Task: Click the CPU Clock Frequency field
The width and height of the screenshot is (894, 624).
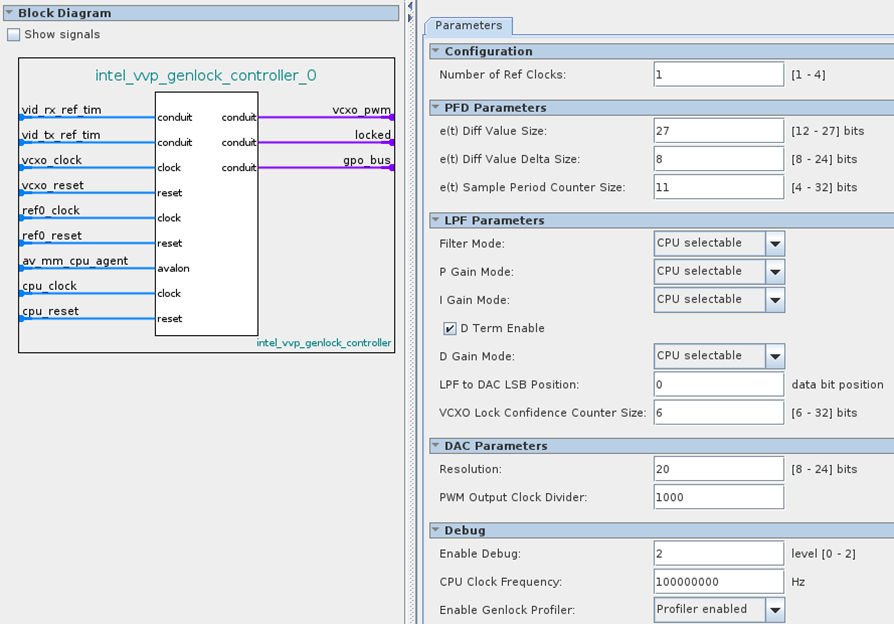Action: (718, 581)
